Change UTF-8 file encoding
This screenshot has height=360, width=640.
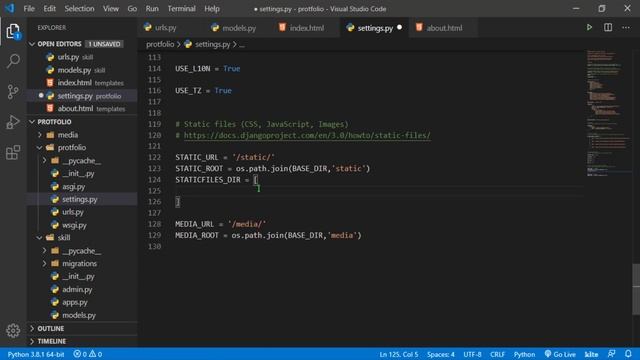pos(472,354)
